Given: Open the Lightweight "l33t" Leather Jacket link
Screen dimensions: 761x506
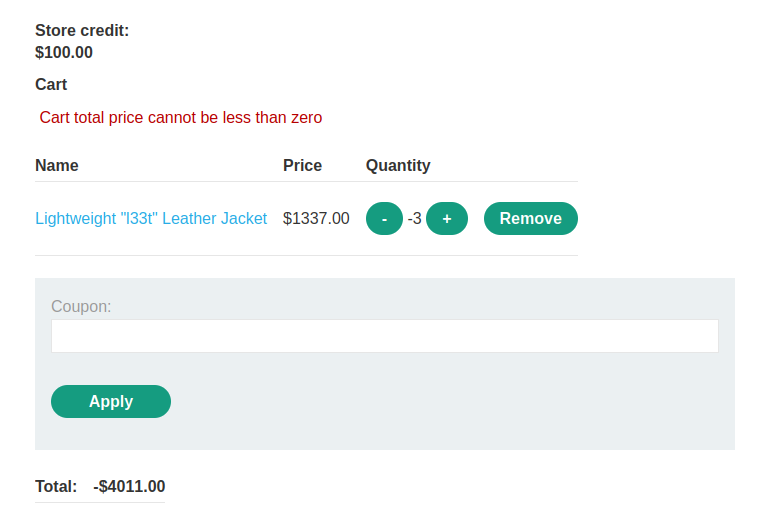Looking at the screenshot, I should click(x=151, y=218).
